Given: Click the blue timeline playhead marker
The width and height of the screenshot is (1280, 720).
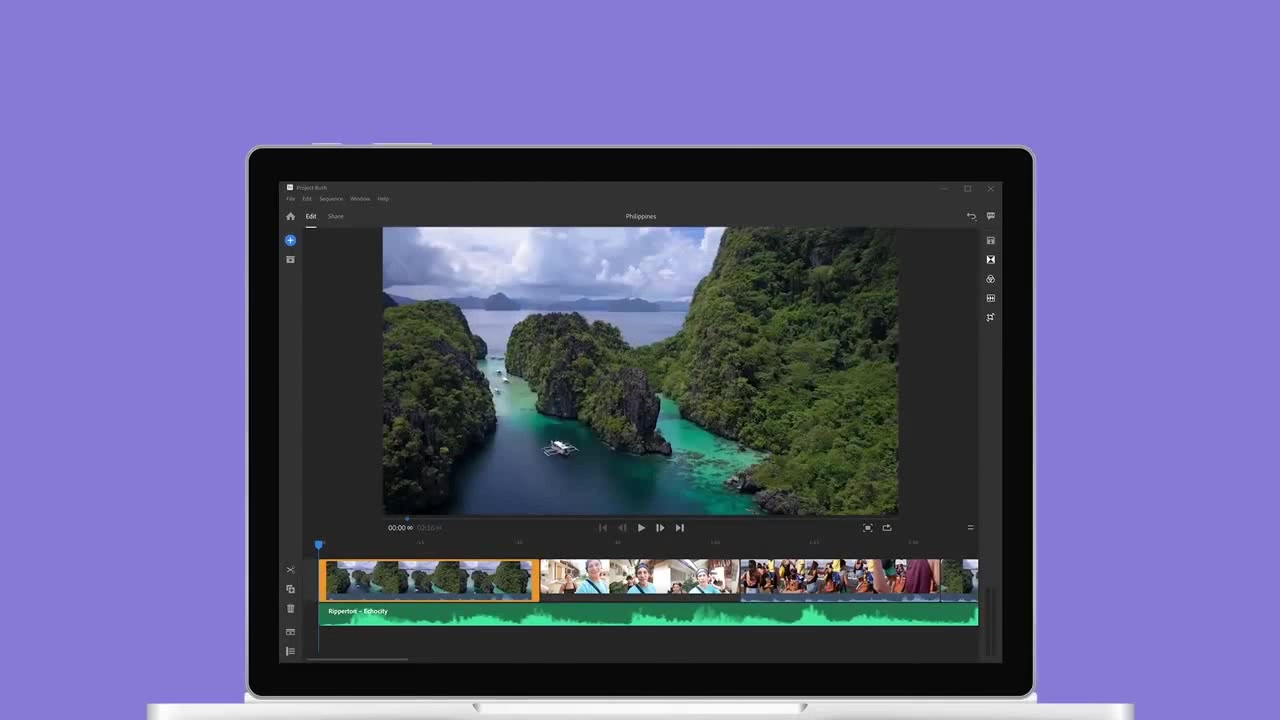Looking at the screenshot, I should click(319, 545).
